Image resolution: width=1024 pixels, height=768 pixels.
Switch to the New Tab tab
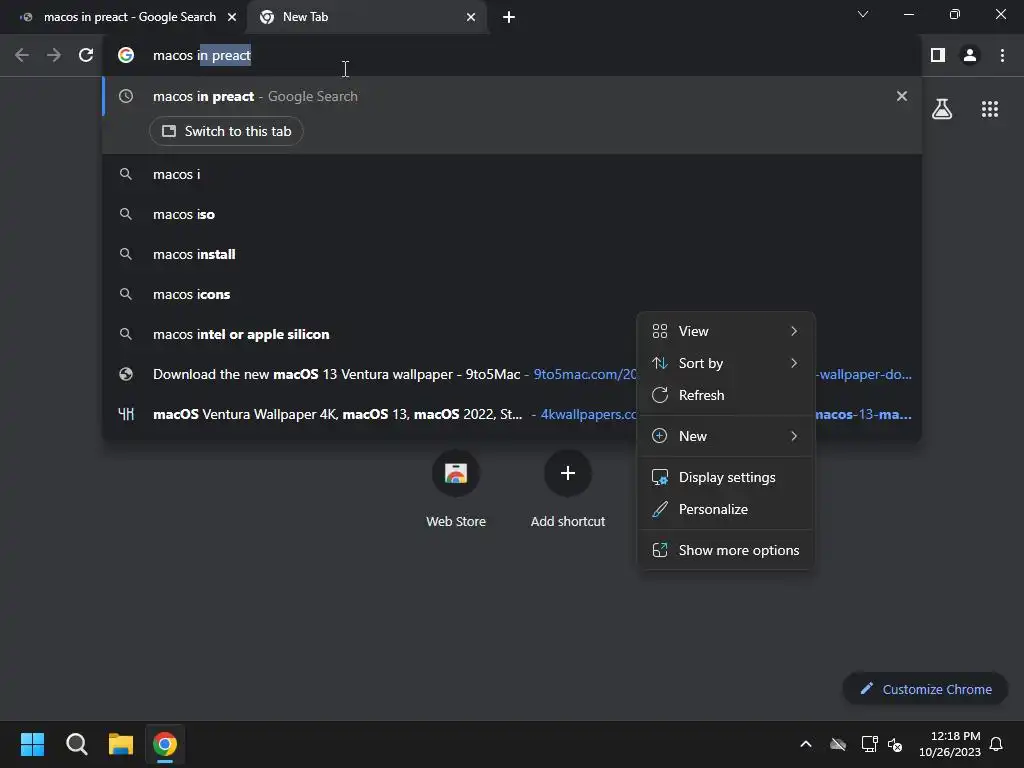(366, 17)
